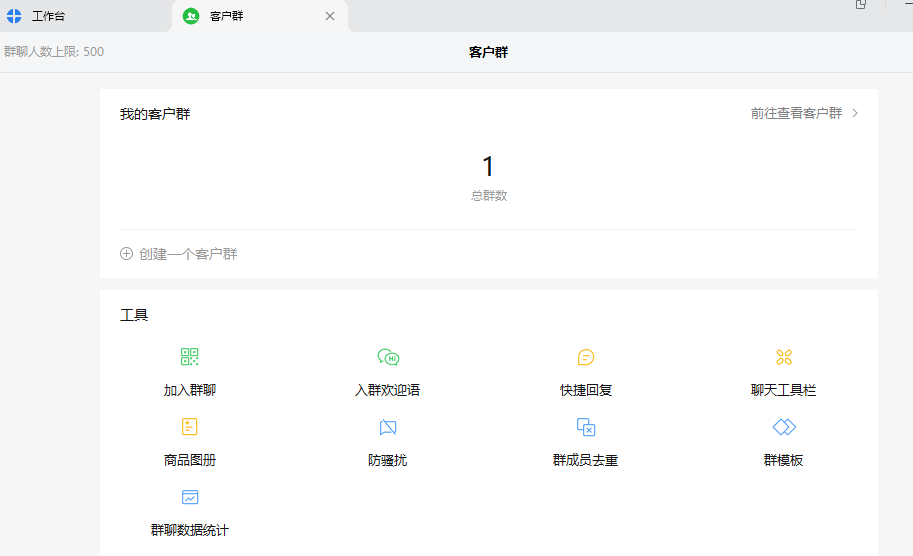Image resolution: width=913 pixels, height=556 pixels.
Task: Switch to the 工作台 tab
Action: click(48, 16)
